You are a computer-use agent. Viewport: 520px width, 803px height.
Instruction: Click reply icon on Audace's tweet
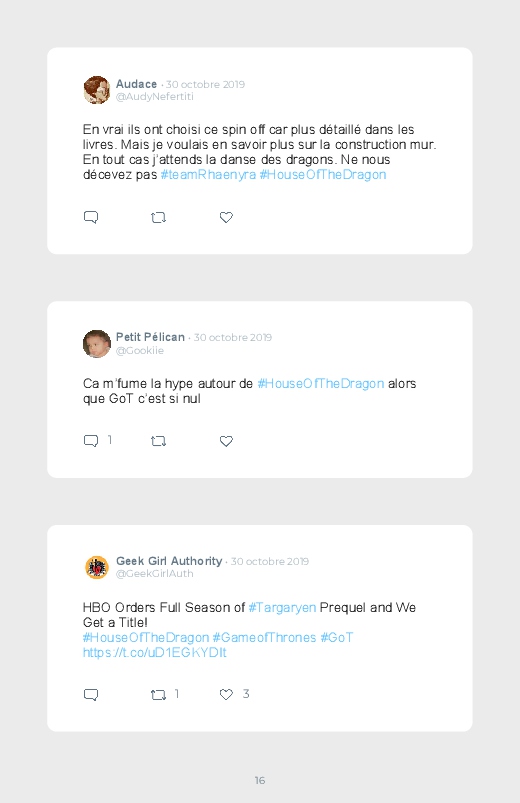point(91,217)
